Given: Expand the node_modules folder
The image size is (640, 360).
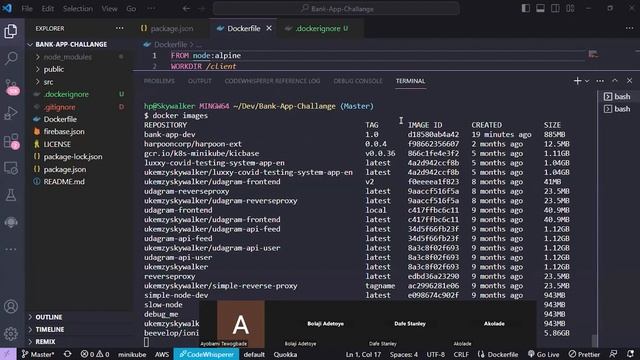Looking at the screenshot, I should click(67, 57).
